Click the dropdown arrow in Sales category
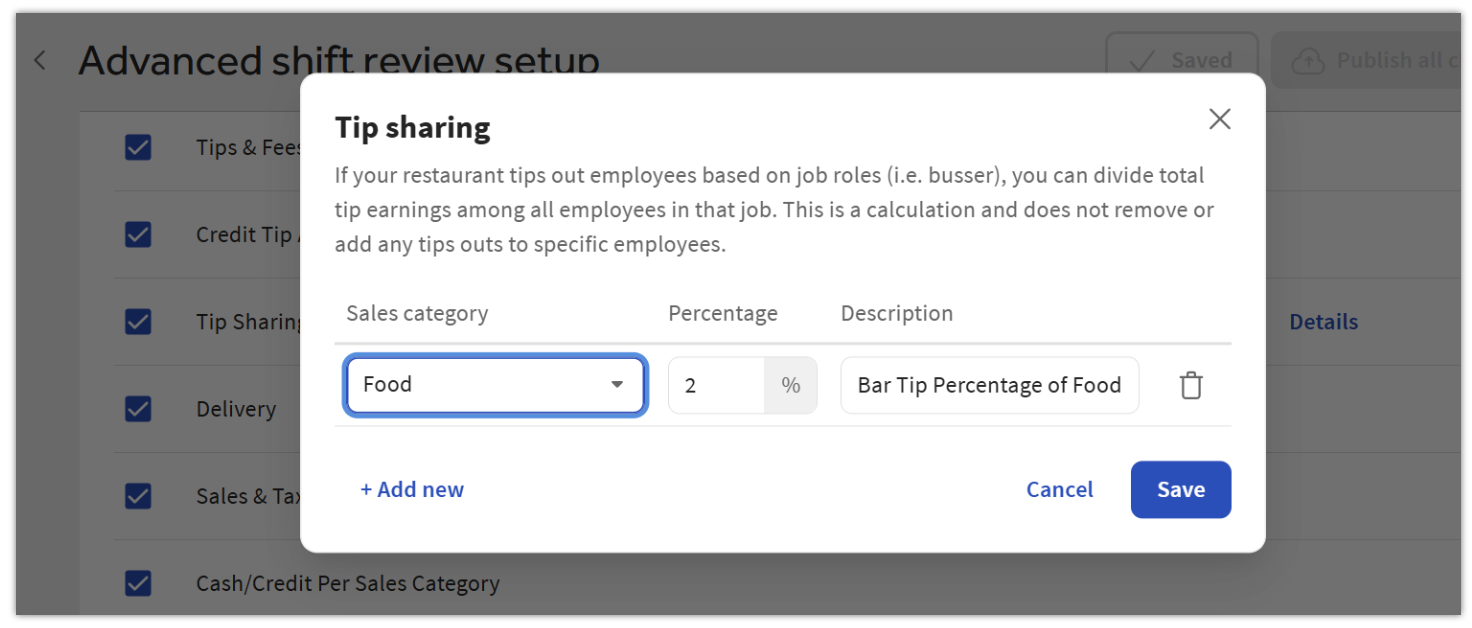The width and height of the screenshot is (1472, 628). 617,385
